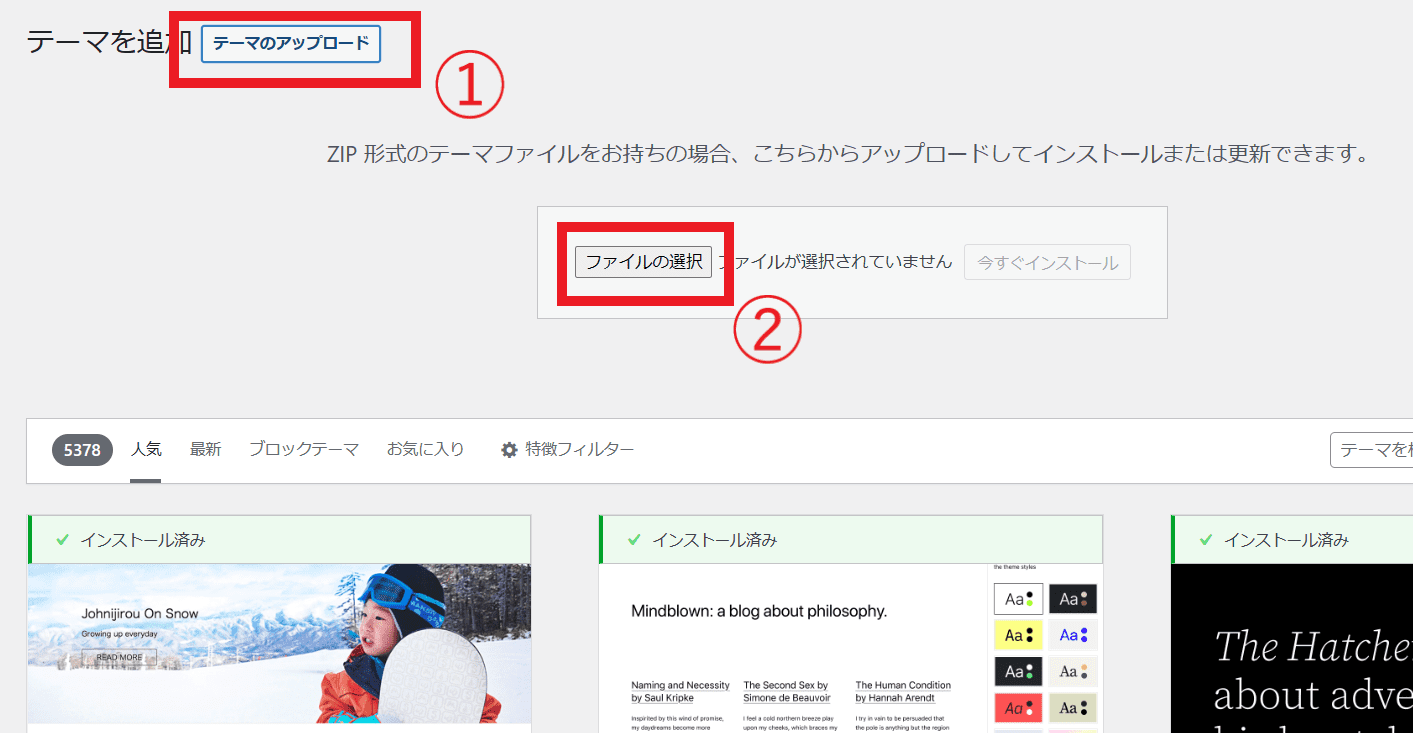Open the 特徴フィルター text link

(x=580, y=449)
